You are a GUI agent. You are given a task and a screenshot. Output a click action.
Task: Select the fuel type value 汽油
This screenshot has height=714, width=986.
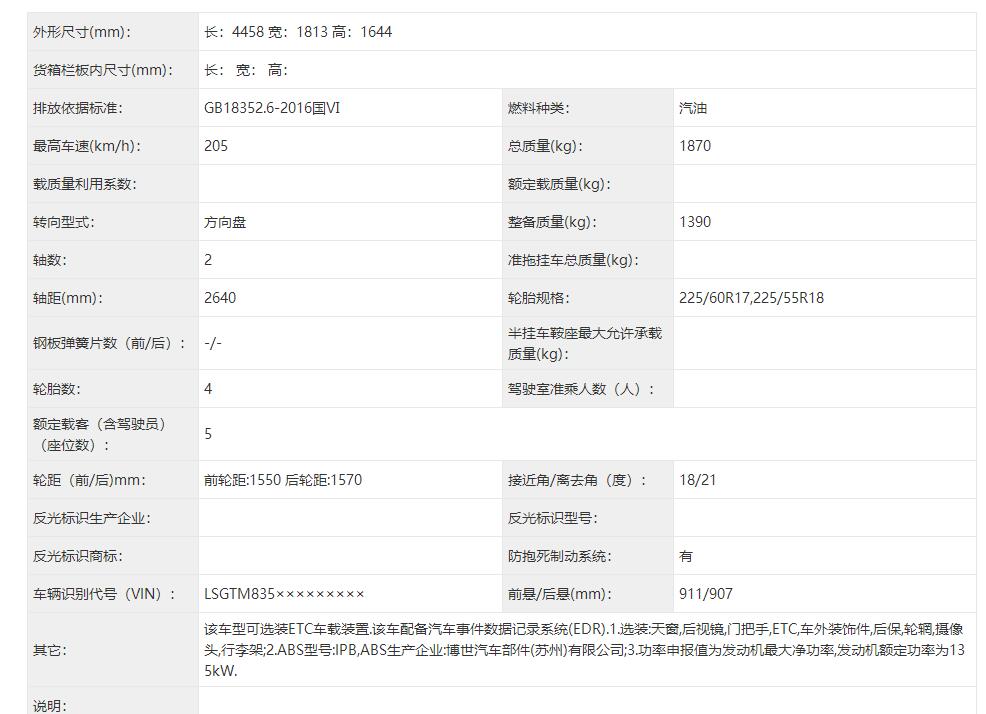pos(693,108)
